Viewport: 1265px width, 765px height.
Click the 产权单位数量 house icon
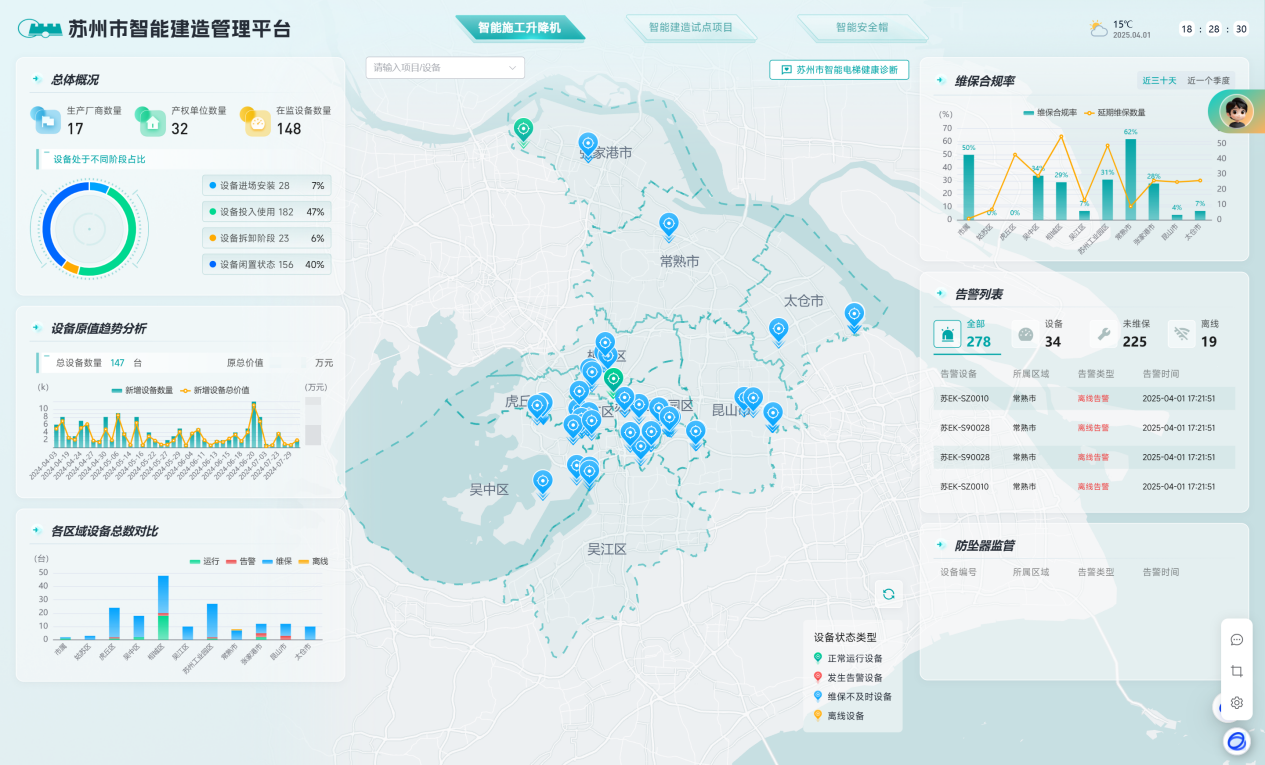(x=151, y=121)
